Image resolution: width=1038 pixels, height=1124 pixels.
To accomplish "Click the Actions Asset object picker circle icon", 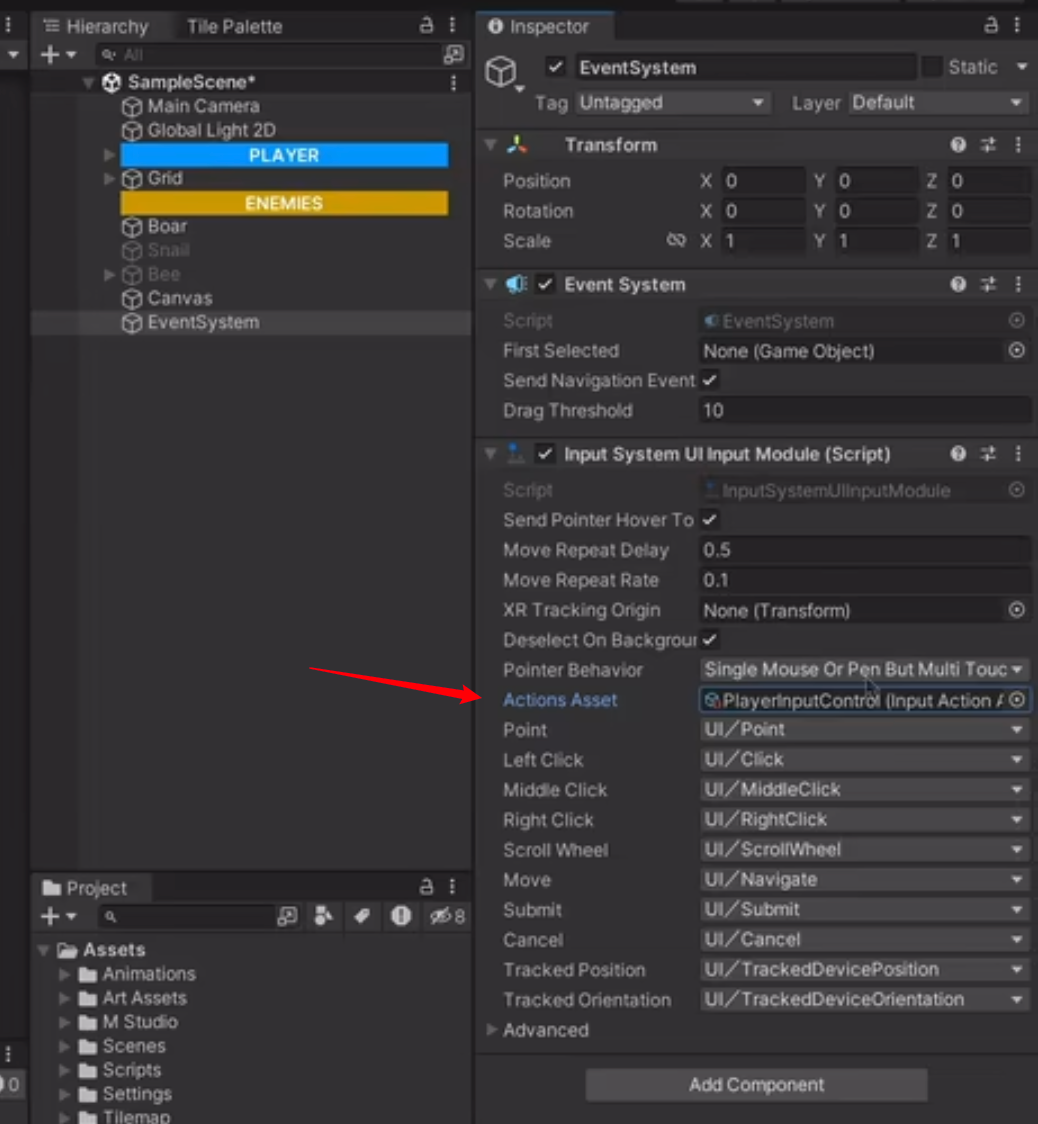I will 1017,700.
